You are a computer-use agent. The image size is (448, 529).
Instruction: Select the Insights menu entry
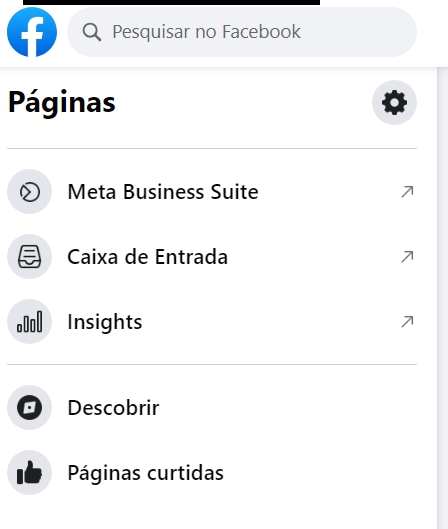(212, 322)
